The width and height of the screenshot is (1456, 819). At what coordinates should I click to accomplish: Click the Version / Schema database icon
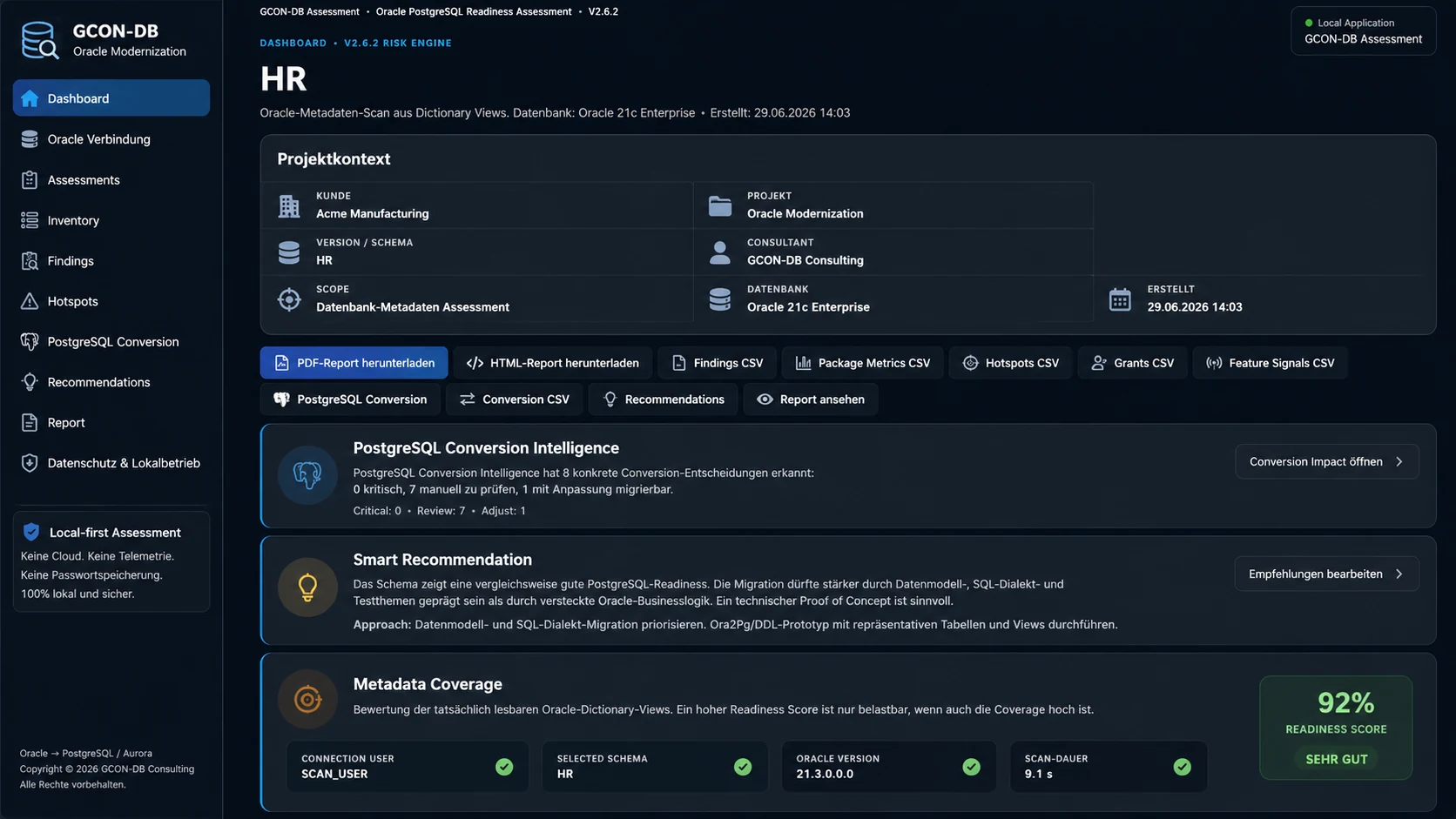pos(289,252)
